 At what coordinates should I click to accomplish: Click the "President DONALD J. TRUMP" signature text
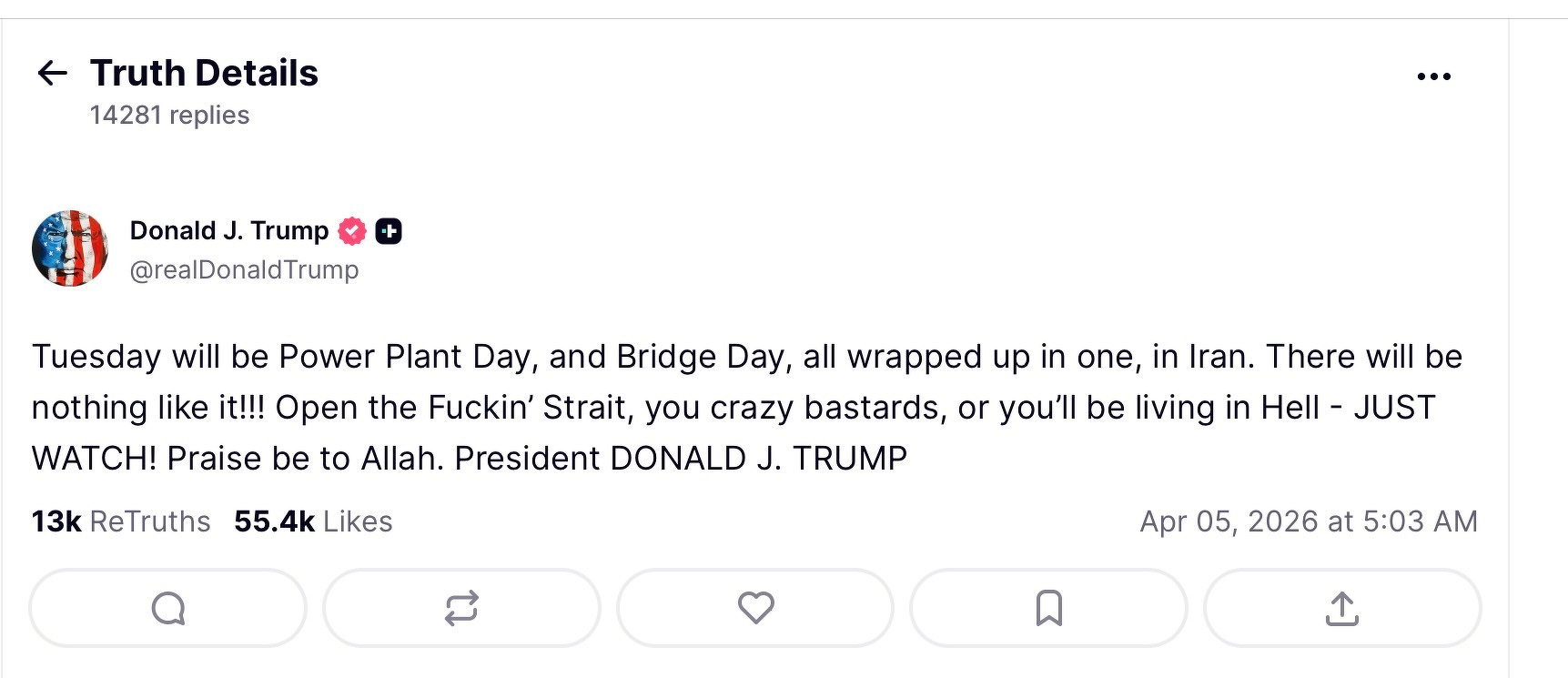681,459
